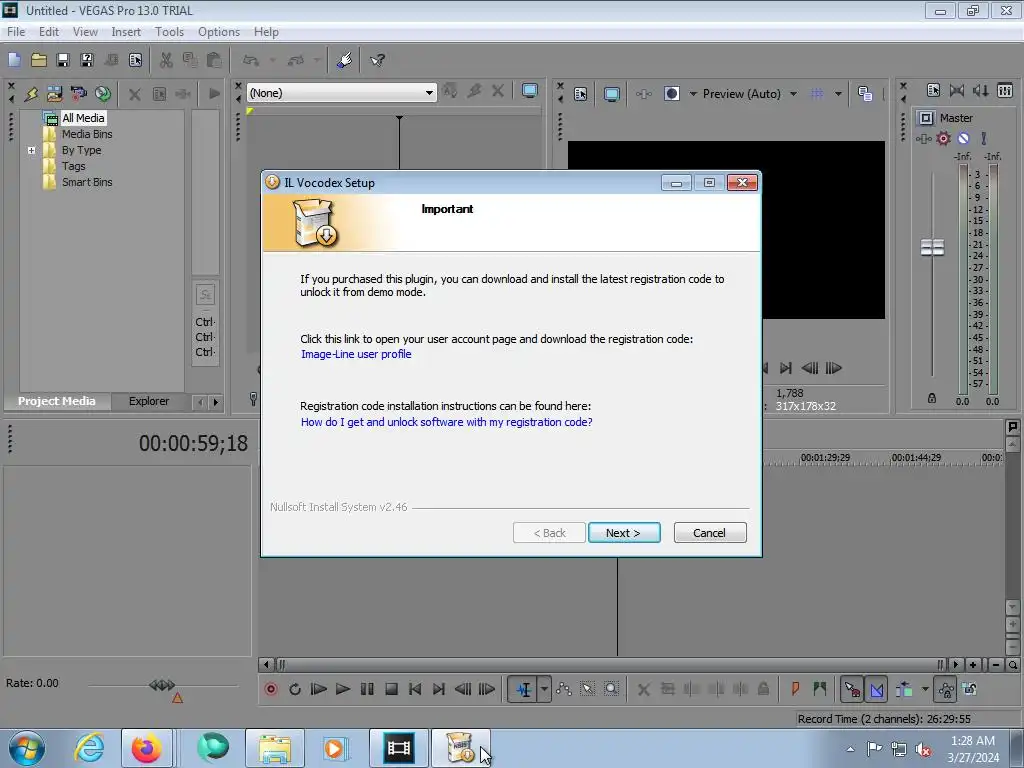Open the Normal Edit tool dropdown arrow
Viewport: 1024px width, 768px height.
(544, 689)
